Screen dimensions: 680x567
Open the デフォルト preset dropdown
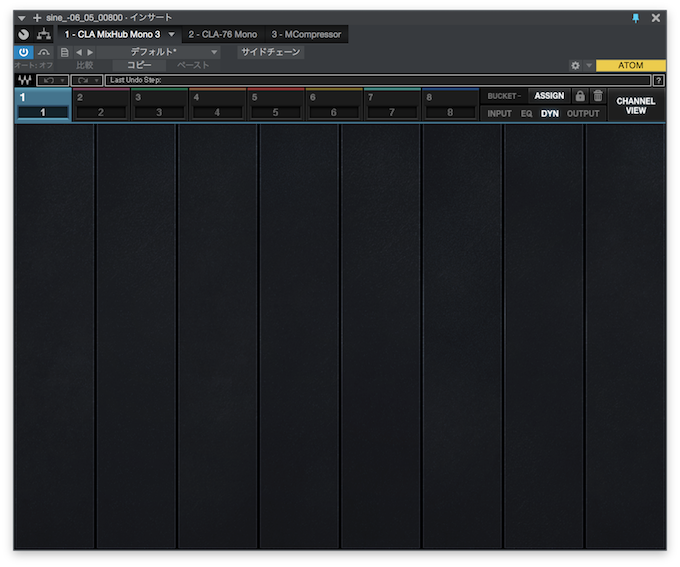point(158,52)
